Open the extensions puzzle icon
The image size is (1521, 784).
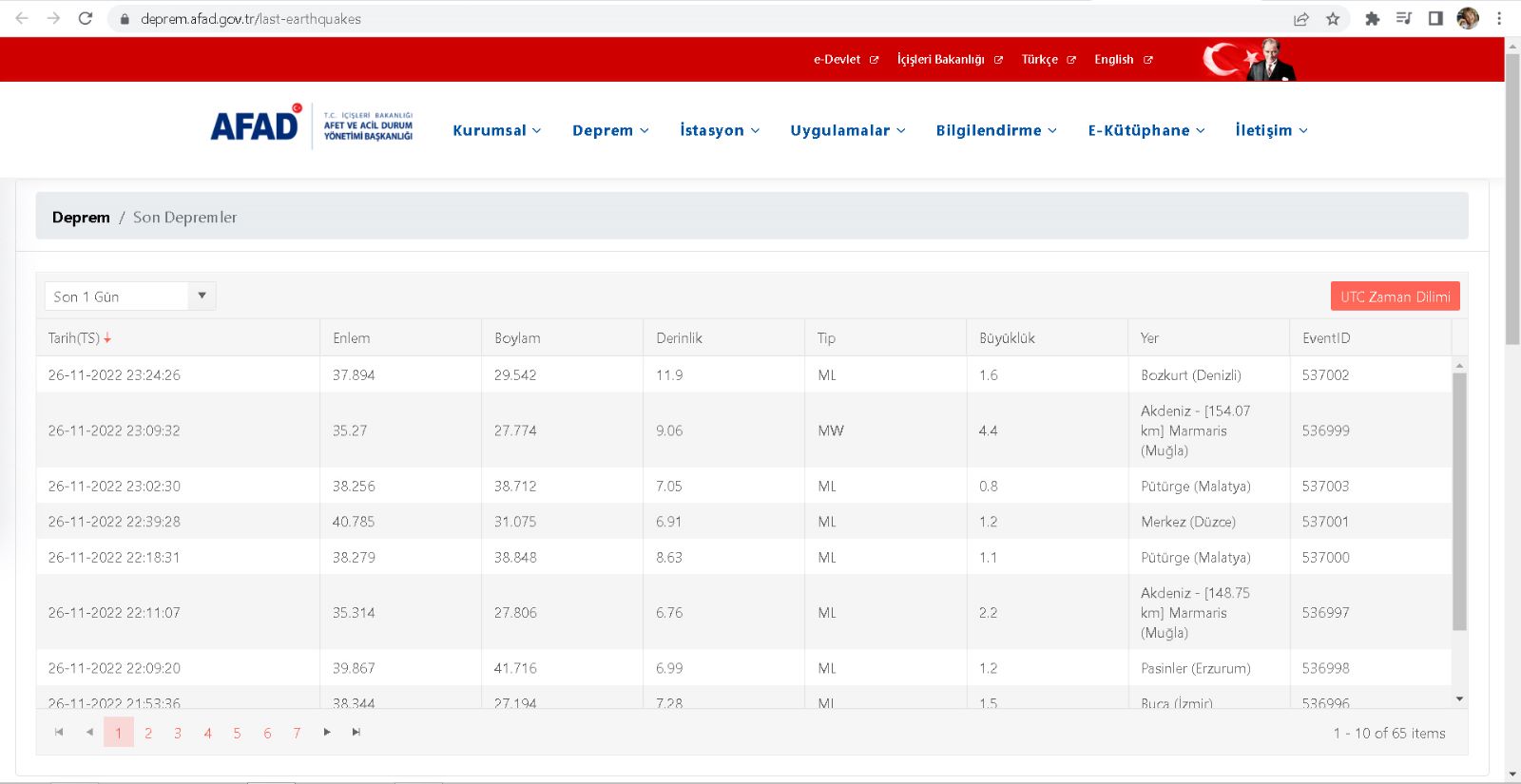click(1372, 19)
